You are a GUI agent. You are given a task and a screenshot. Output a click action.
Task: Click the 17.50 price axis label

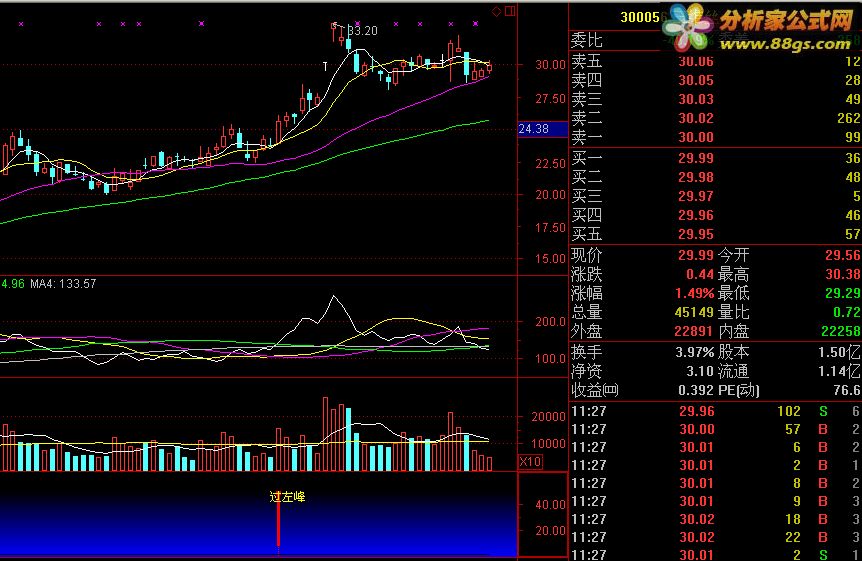coord(550,228)
